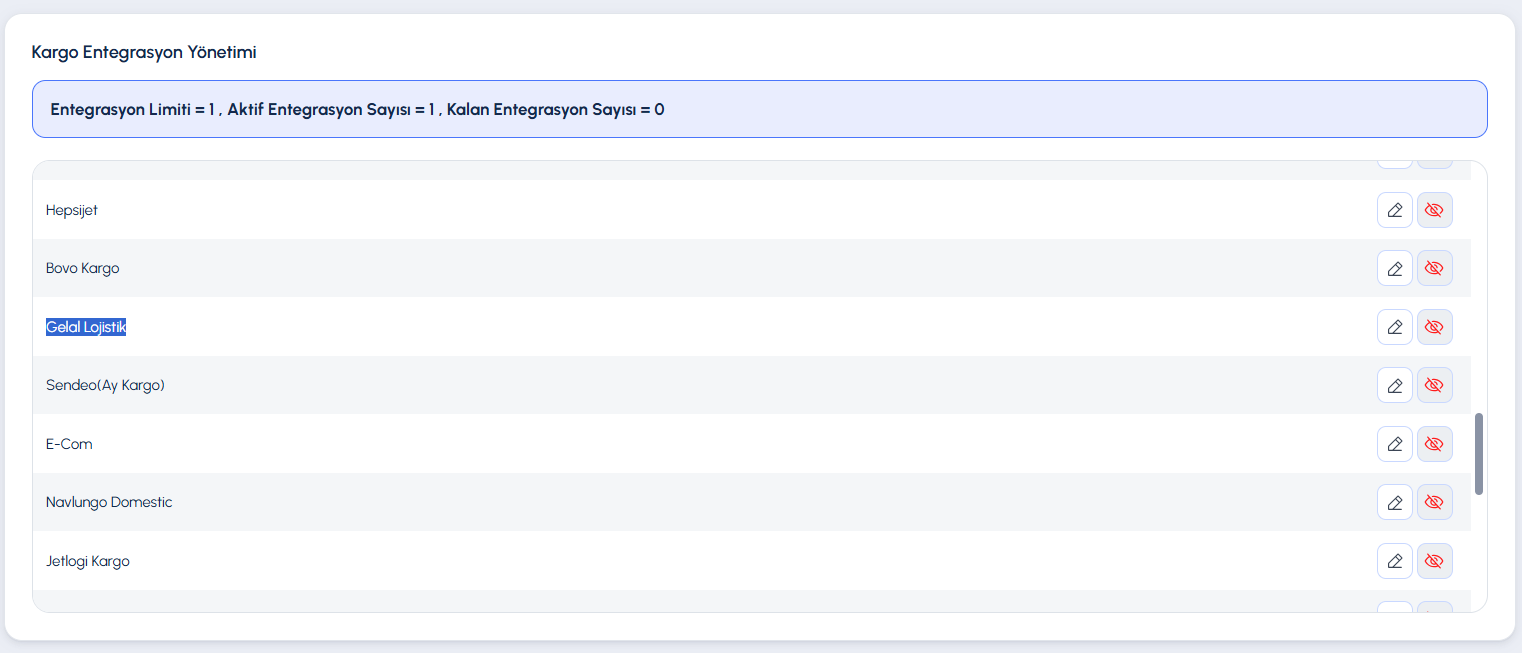Select the Hepsijet row name
The image size is (1522, 653).
pos(72,210)
